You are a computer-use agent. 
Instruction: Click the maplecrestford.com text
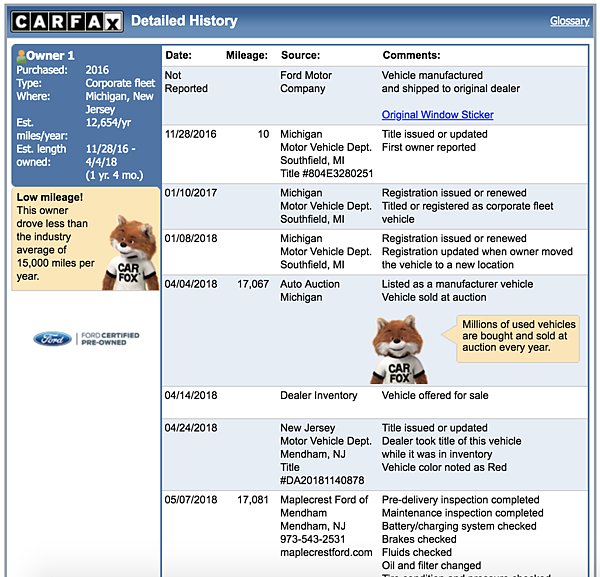[x=326, y=553]
